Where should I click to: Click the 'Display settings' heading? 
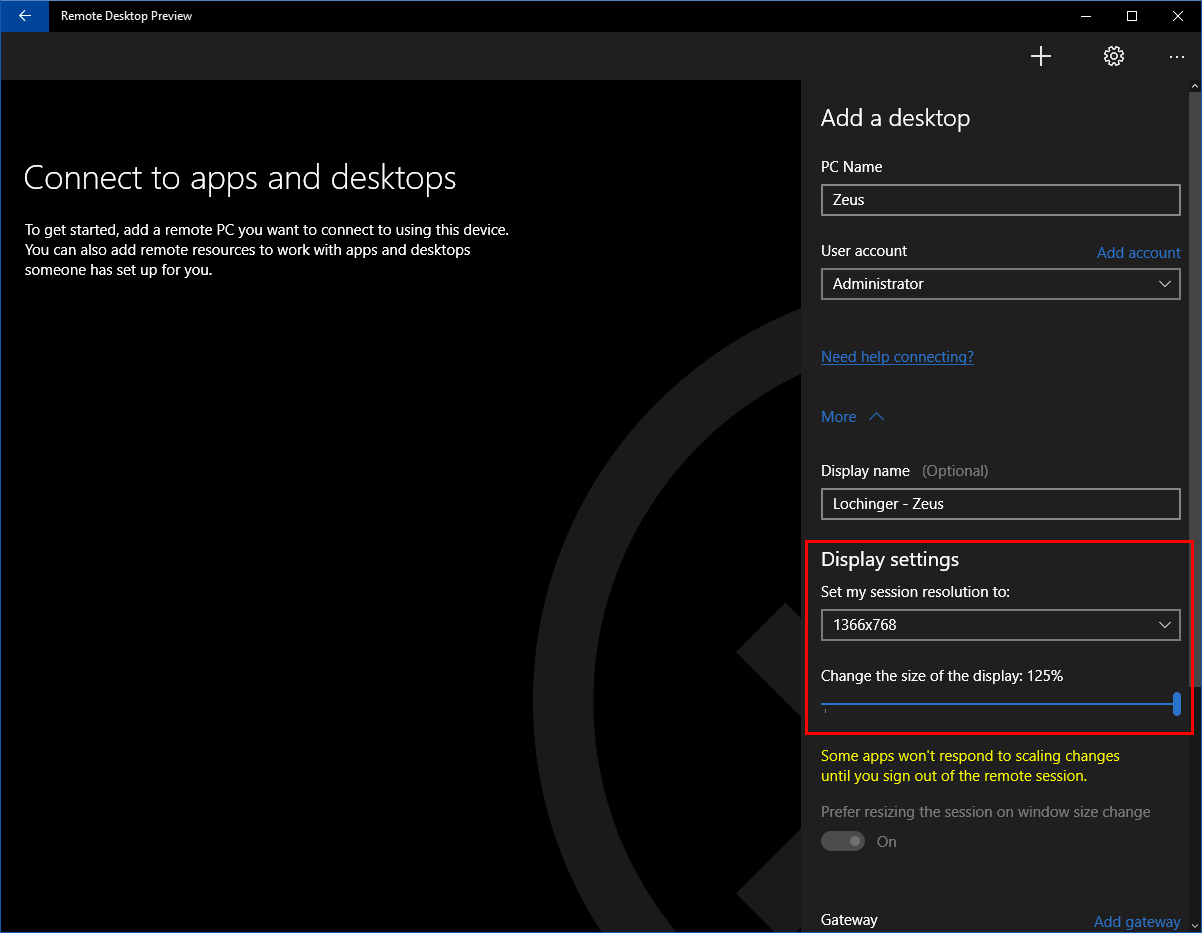pos(890,559)
